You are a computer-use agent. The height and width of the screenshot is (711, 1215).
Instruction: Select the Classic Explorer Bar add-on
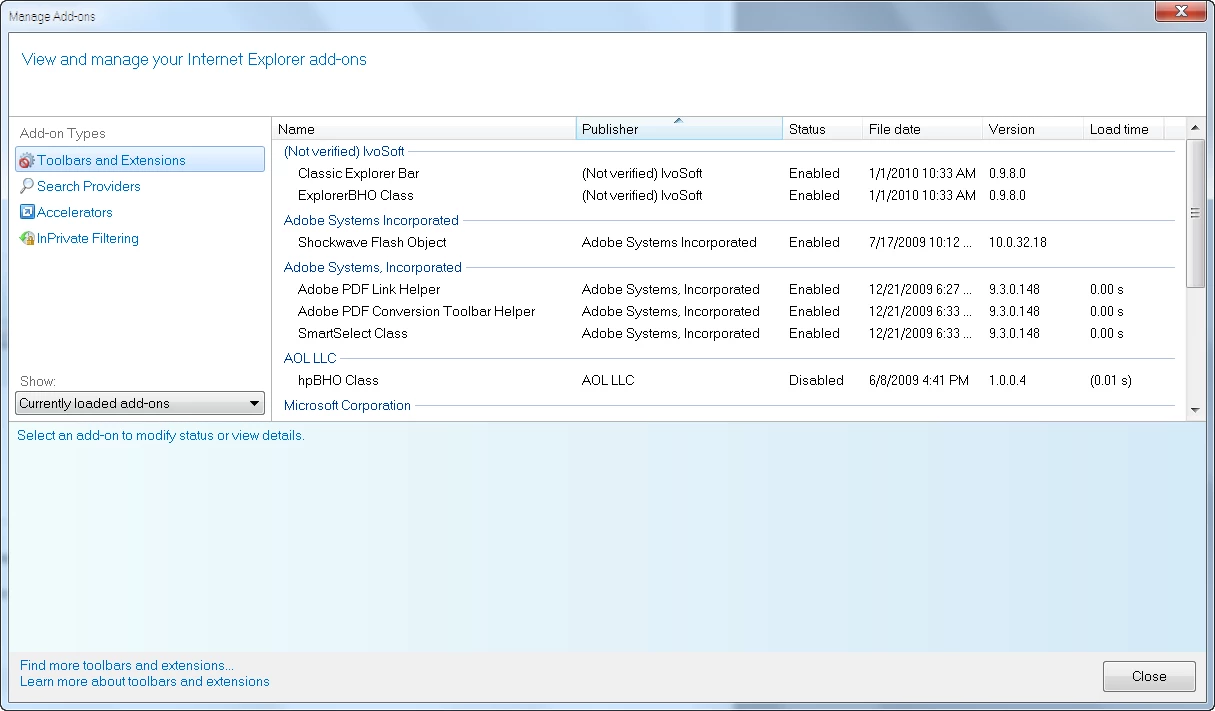(358, 173)
